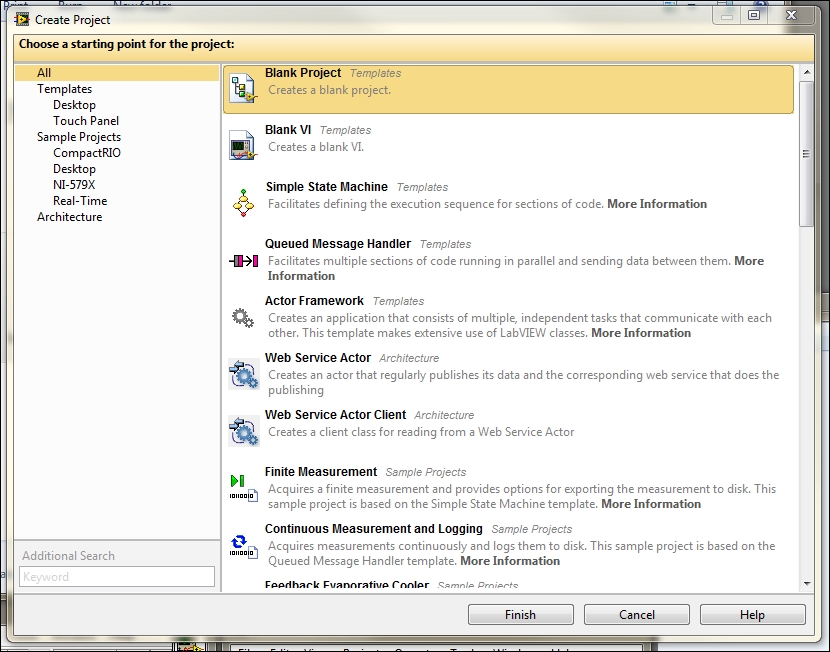This screenshot has height=652, width=830.
Task: Choose the Web Service Actor Client icon
Action: (243, 431)
